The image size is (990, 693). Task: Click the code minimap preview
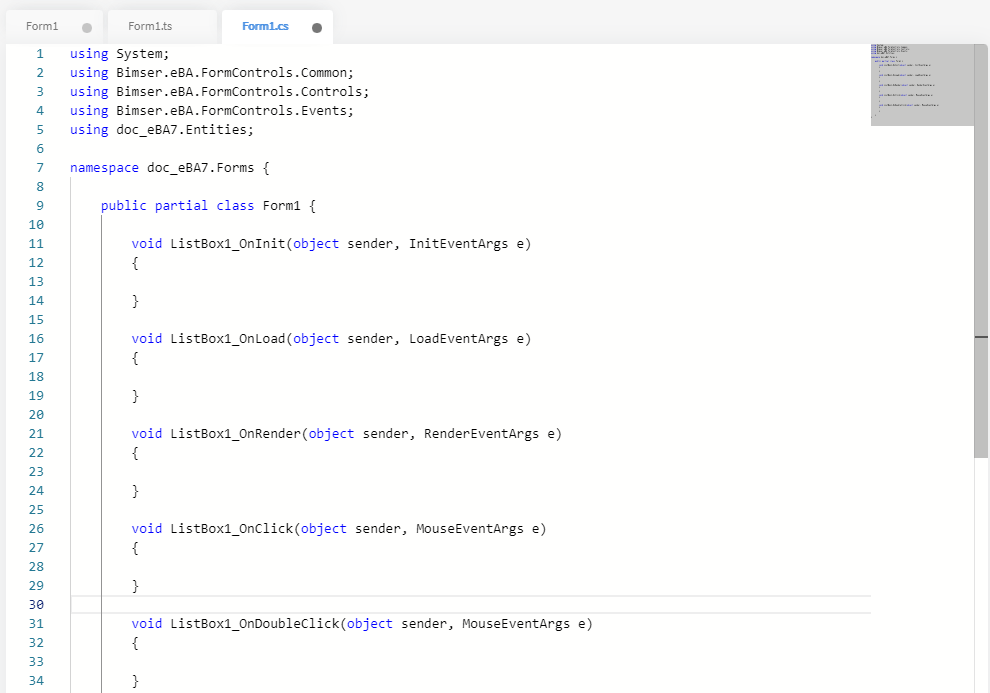(921, 84)
